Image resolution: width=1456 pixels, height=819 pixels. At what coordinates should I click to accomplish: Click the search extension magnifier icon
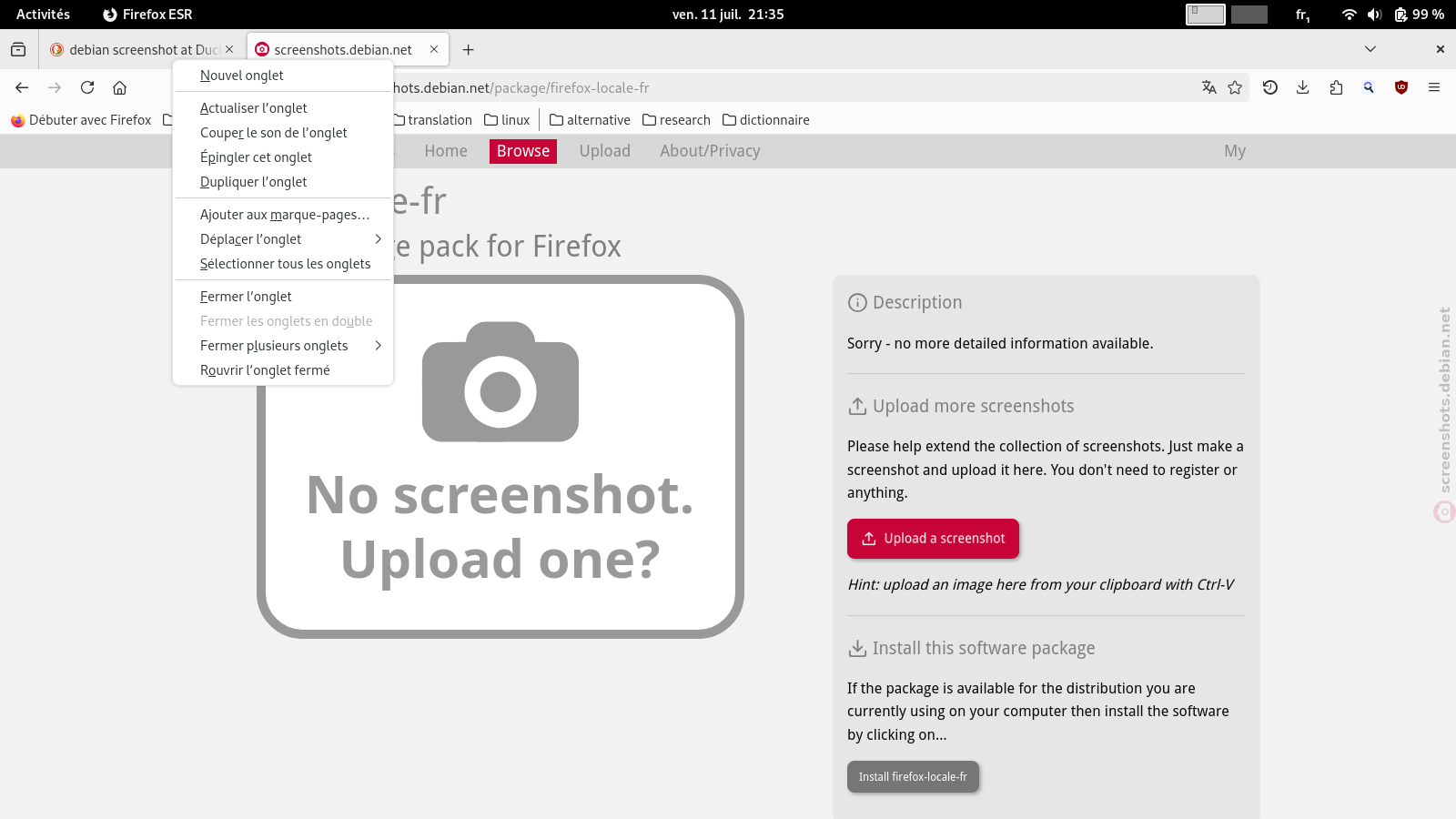(x=1369, y=87)
